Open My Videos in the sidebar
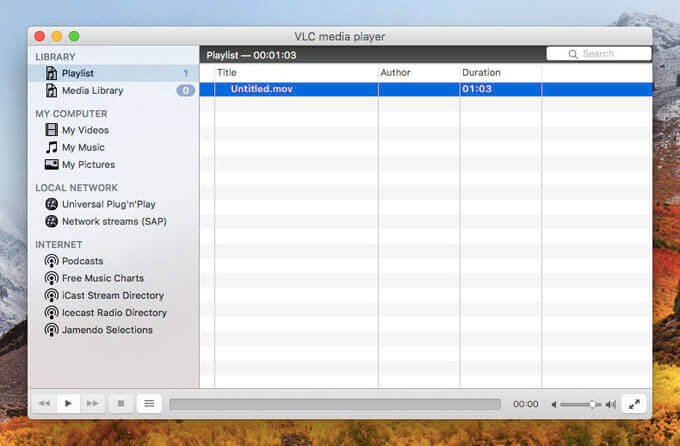680x446 pixels. (x=113, y=130)
